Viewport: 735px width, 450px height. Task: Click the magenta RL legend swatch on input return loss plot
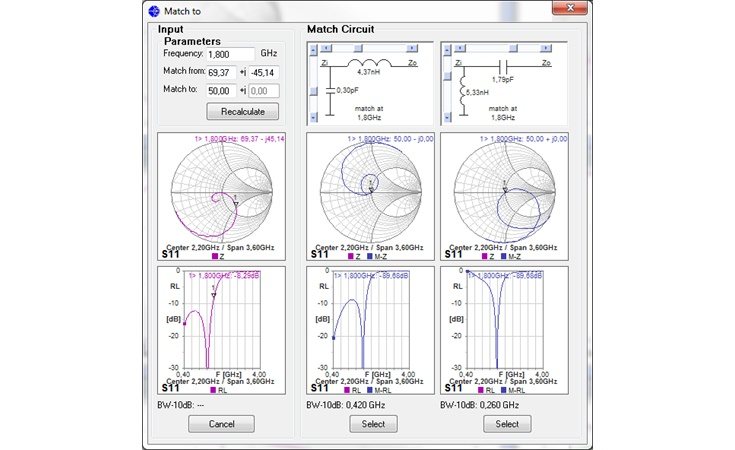click(213, 390)
